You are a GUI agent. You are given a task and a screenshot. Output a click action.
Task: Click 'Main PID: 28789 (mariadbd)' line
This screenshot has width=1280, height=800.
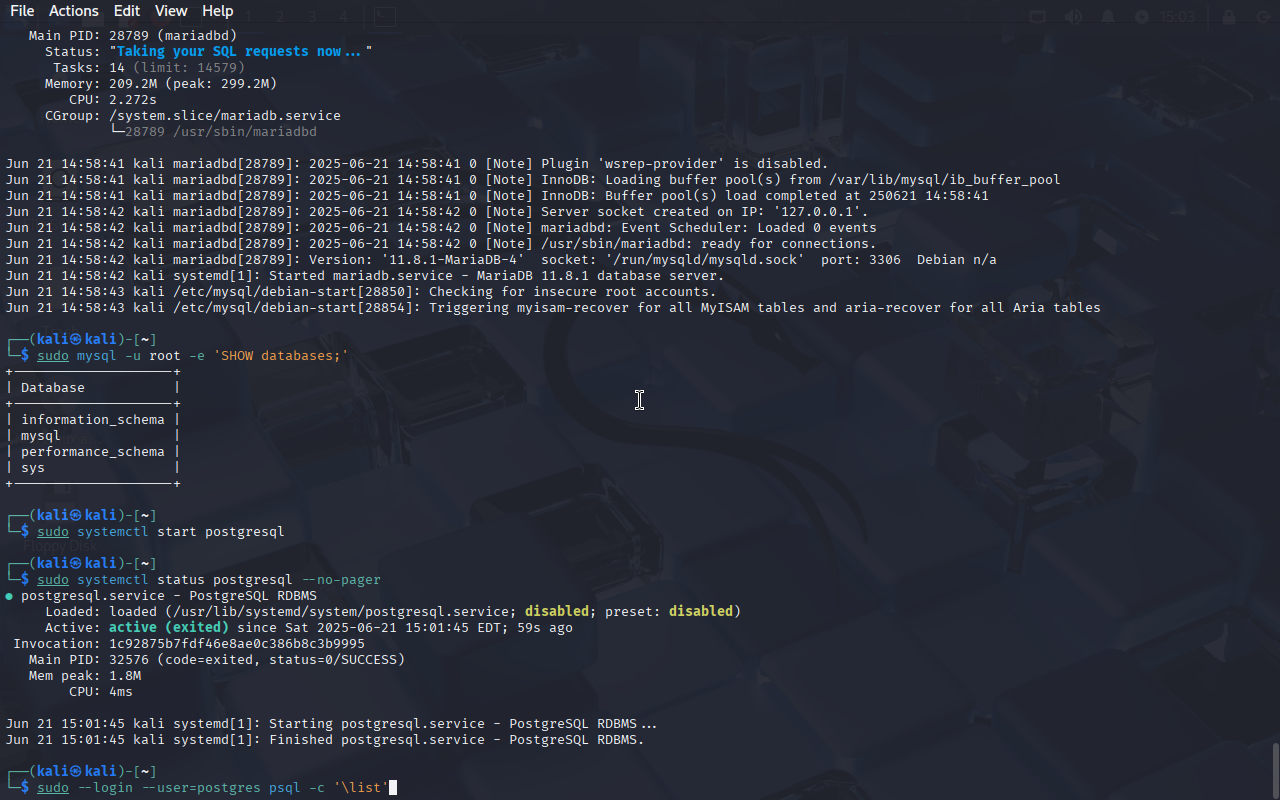[x=132, y=35]
